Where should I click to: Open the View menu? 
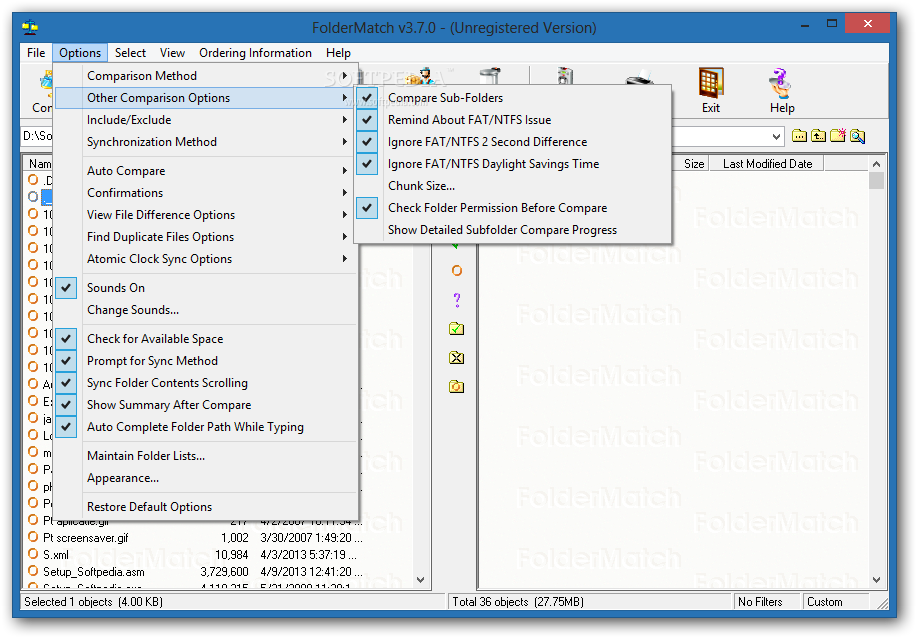tap(173, 53)
